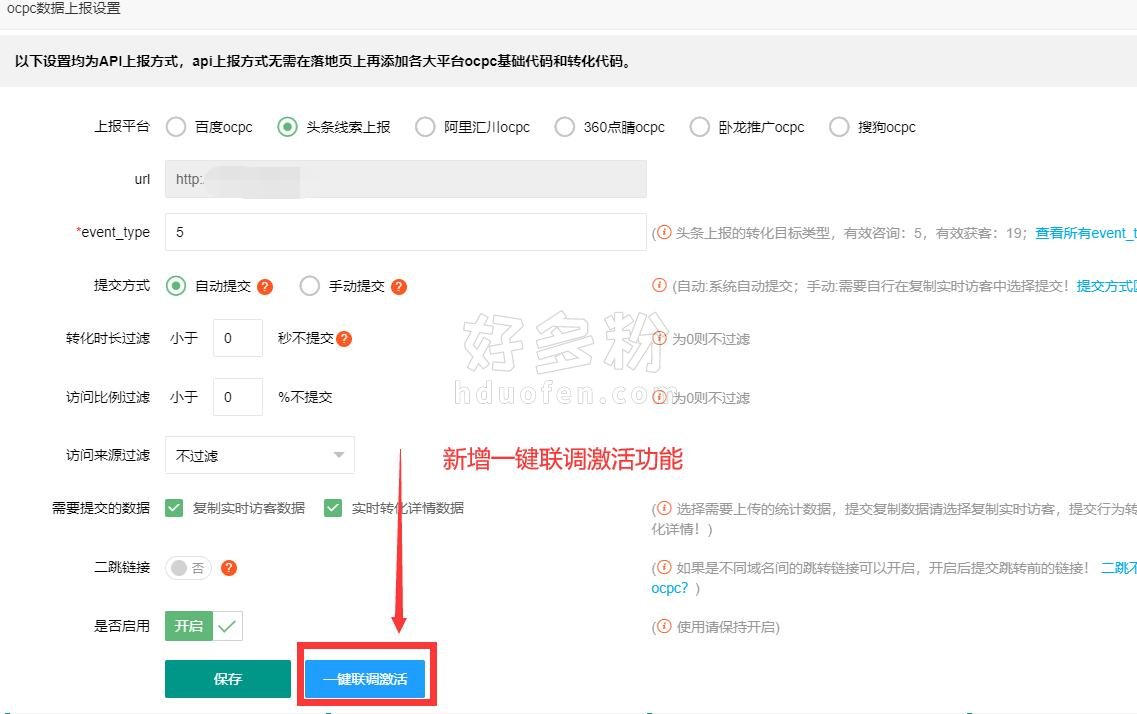Select 阿里汇川ocpc radio option
Viewport: 1137px width, 714px height.
[425, 127]
